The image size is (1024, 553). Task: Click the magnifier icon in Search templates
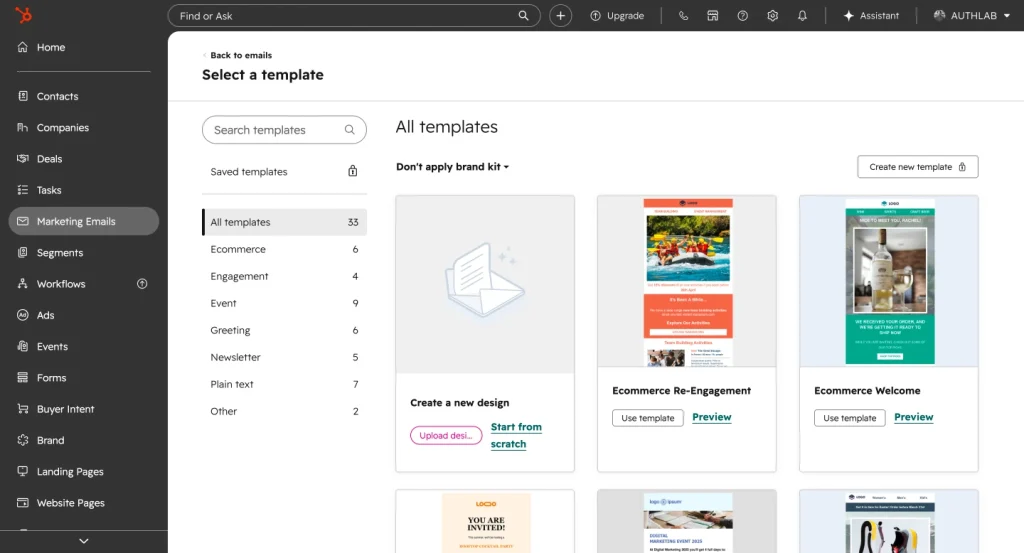click(350, 130)
